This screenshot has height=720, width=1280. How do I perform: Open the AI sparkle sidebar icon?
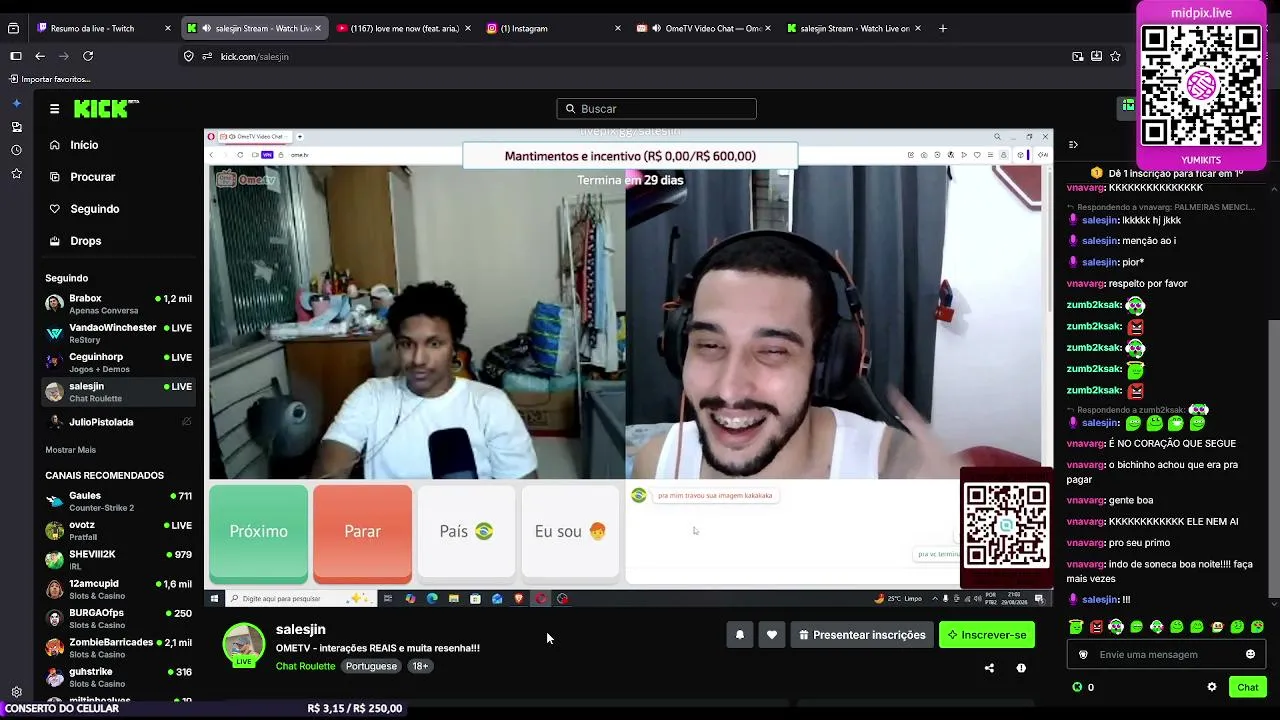pos(16,103)
